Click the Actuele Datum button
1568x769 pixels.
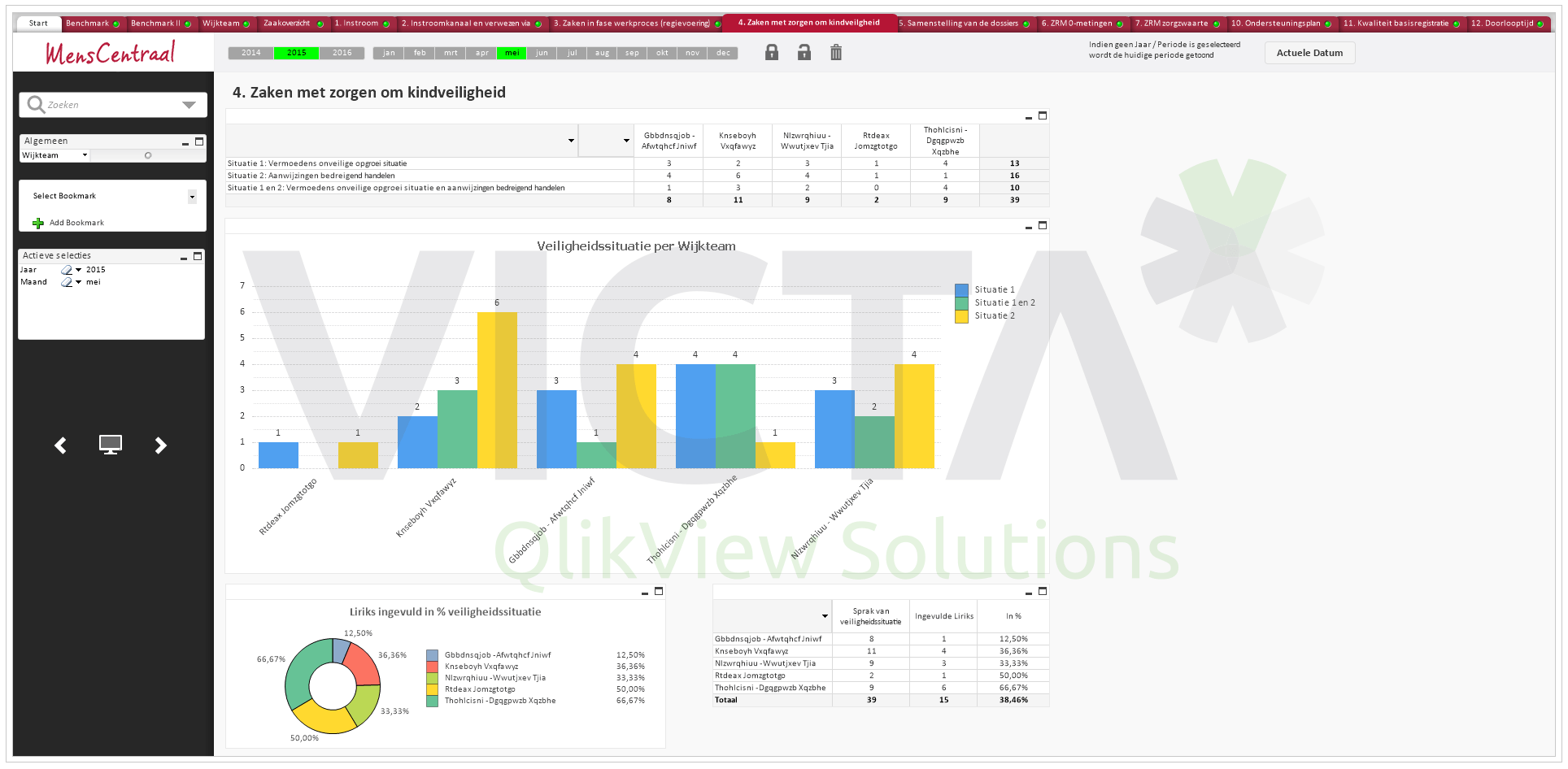[1309, 53]
